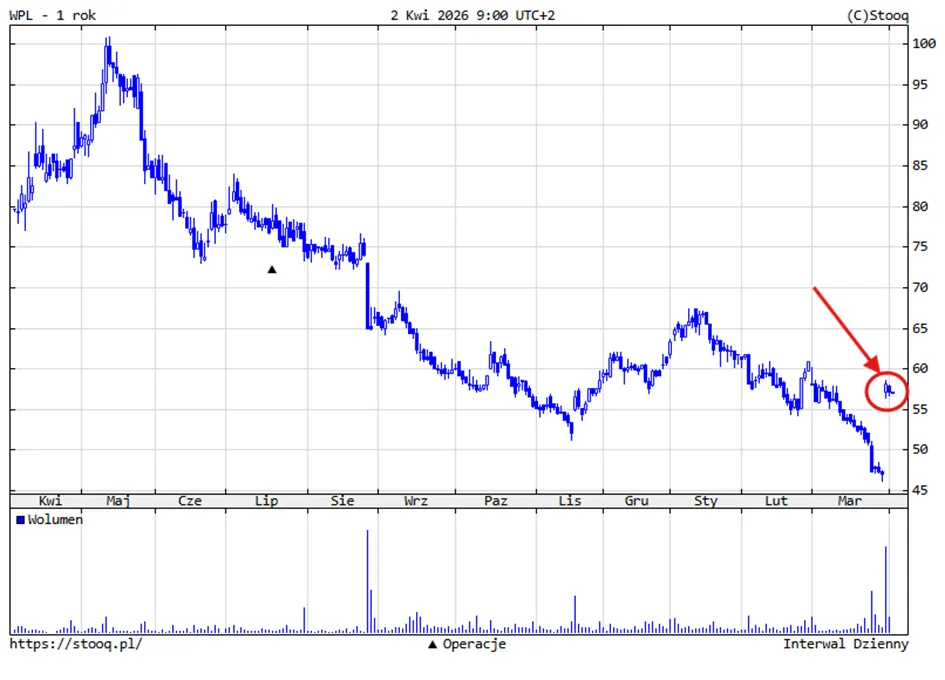Click the price axis value 95
The image size is (945, 680).
(920, 84)
